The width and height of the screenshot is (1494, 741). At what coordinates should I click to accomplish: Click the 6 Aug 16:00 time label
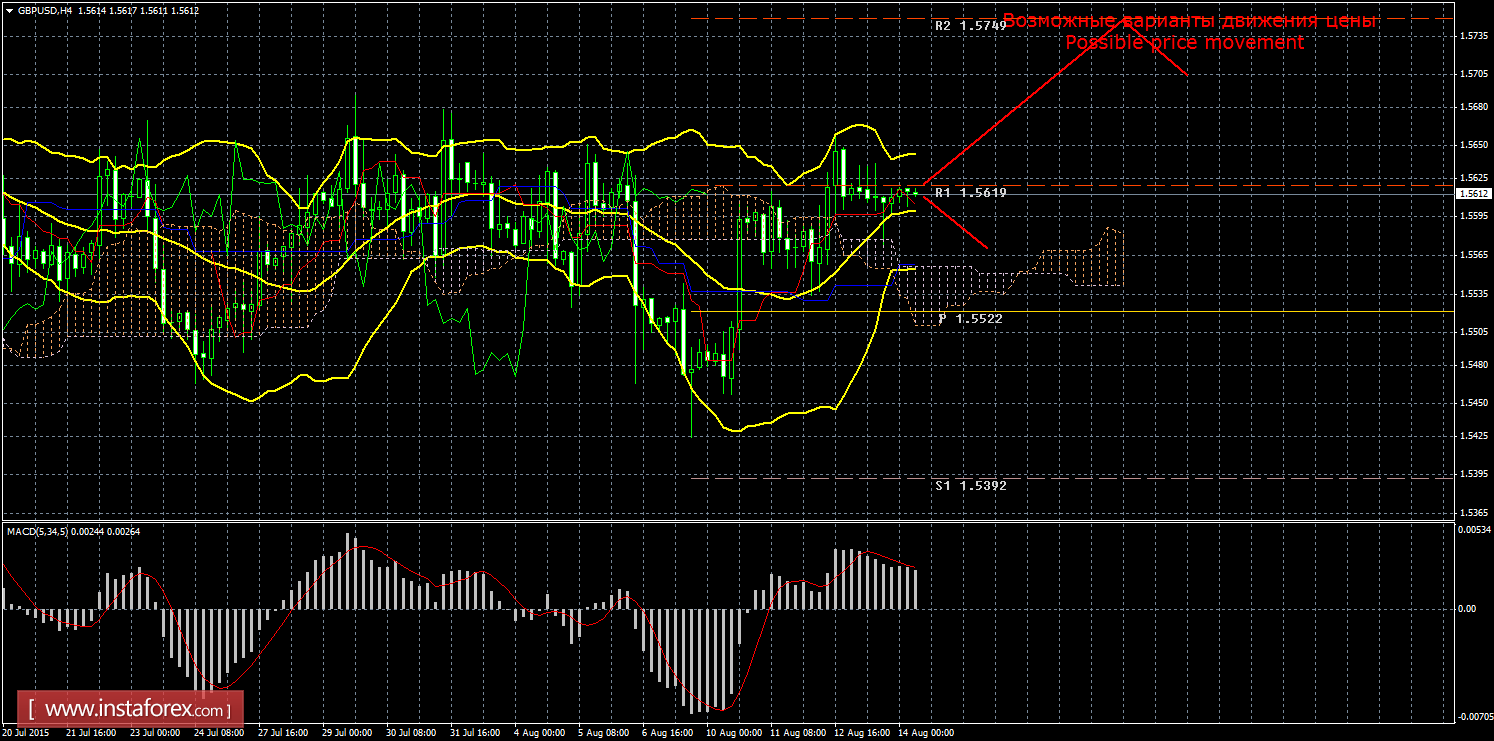(666, 733)
